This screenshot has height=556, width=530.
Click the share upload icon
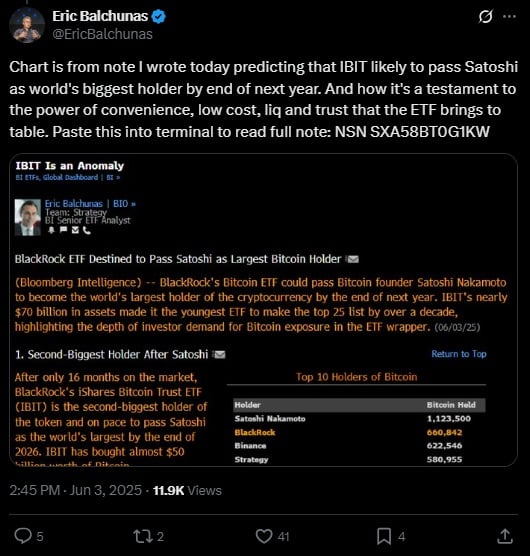(505, 536)
